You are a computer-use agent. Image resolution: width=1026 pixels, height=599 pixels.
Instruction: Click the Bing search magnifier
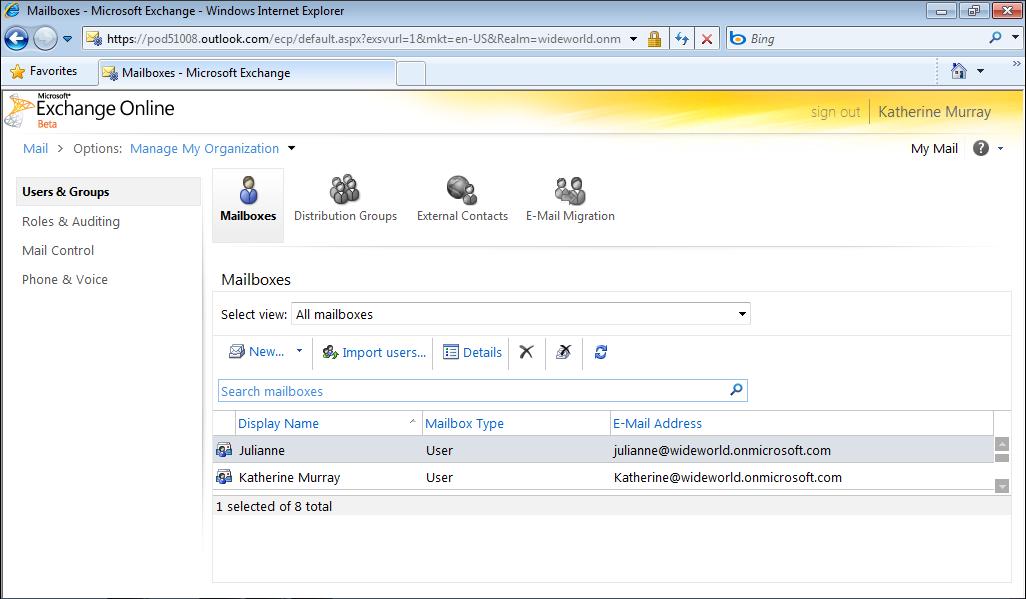pyautogui.click(x=995, y=38)
